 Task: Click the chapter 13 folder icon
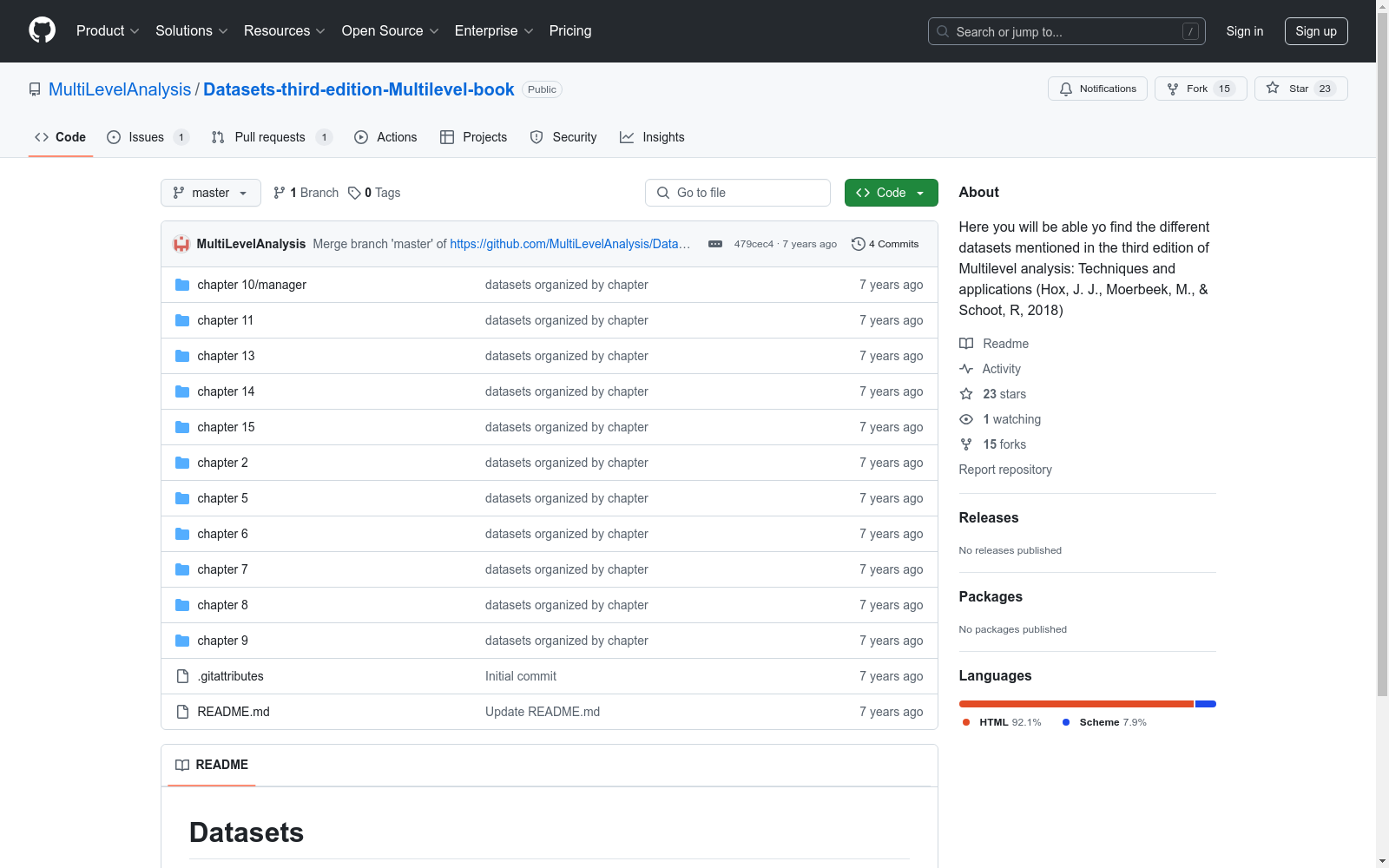pos(182,356)
